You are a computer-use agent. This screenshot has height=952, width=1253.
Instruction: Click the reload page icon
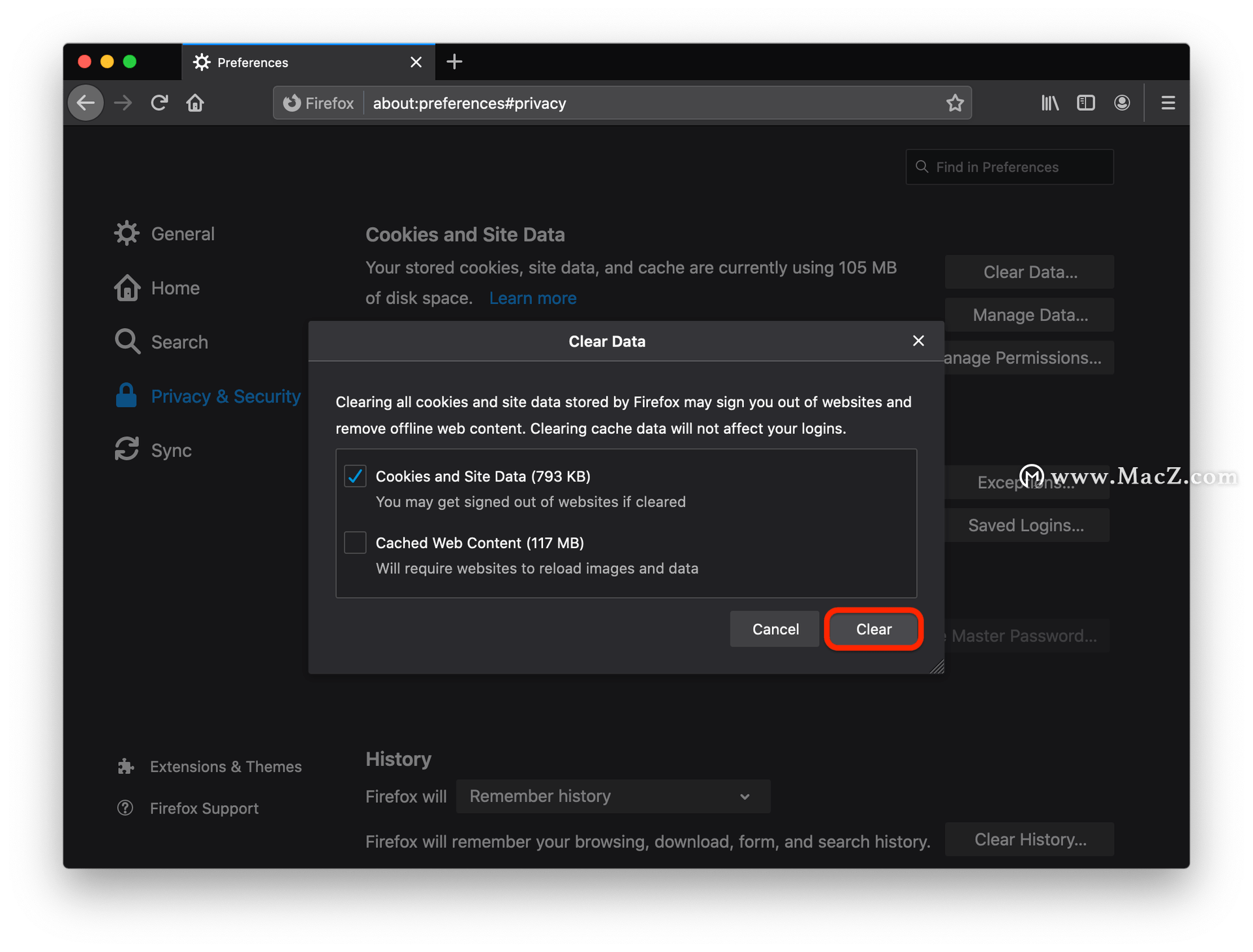point(159,103)
